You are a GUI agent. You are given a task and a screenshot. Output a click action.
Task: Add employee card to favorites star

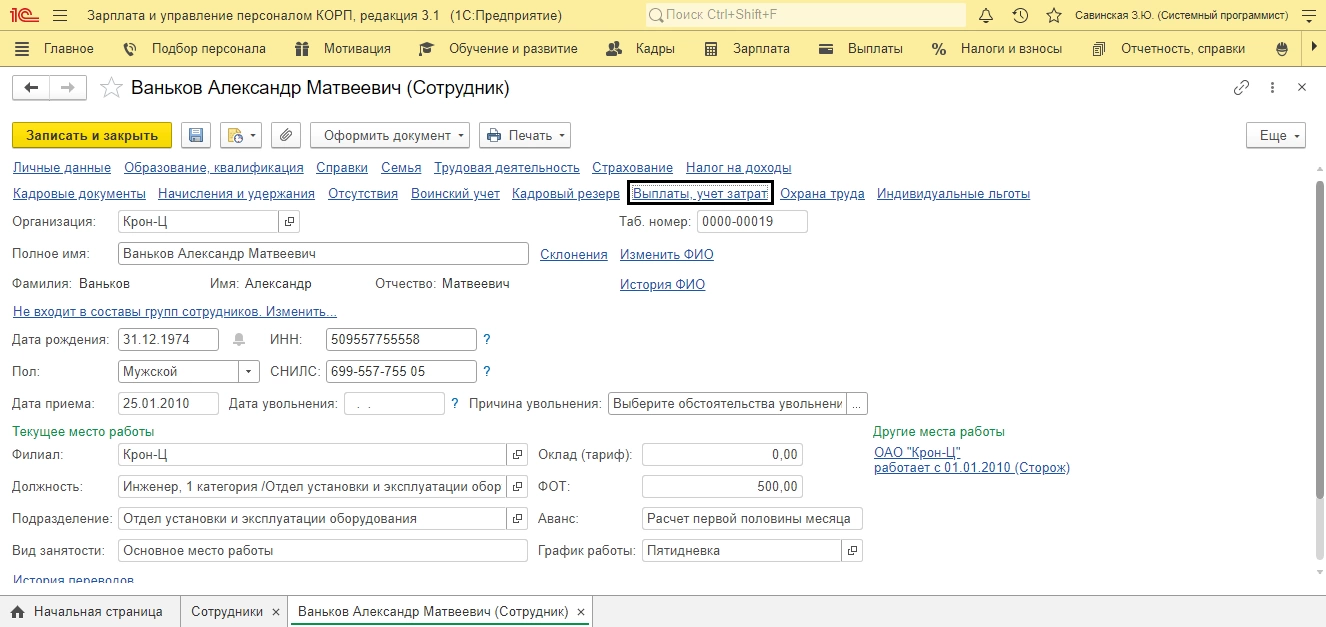(113, 88)
